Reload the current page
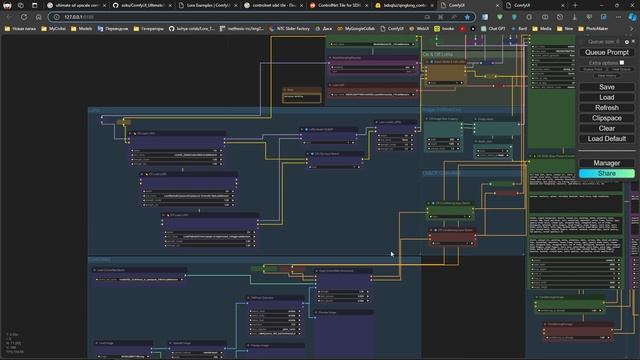The width and height of the screenshot is (640, 360). (x=24, y=17)
